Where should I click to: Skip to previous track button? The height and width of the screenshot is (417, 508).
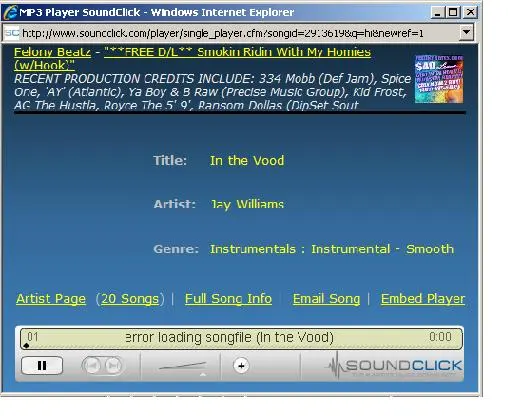pyautogui.click(x=92, y=366)
